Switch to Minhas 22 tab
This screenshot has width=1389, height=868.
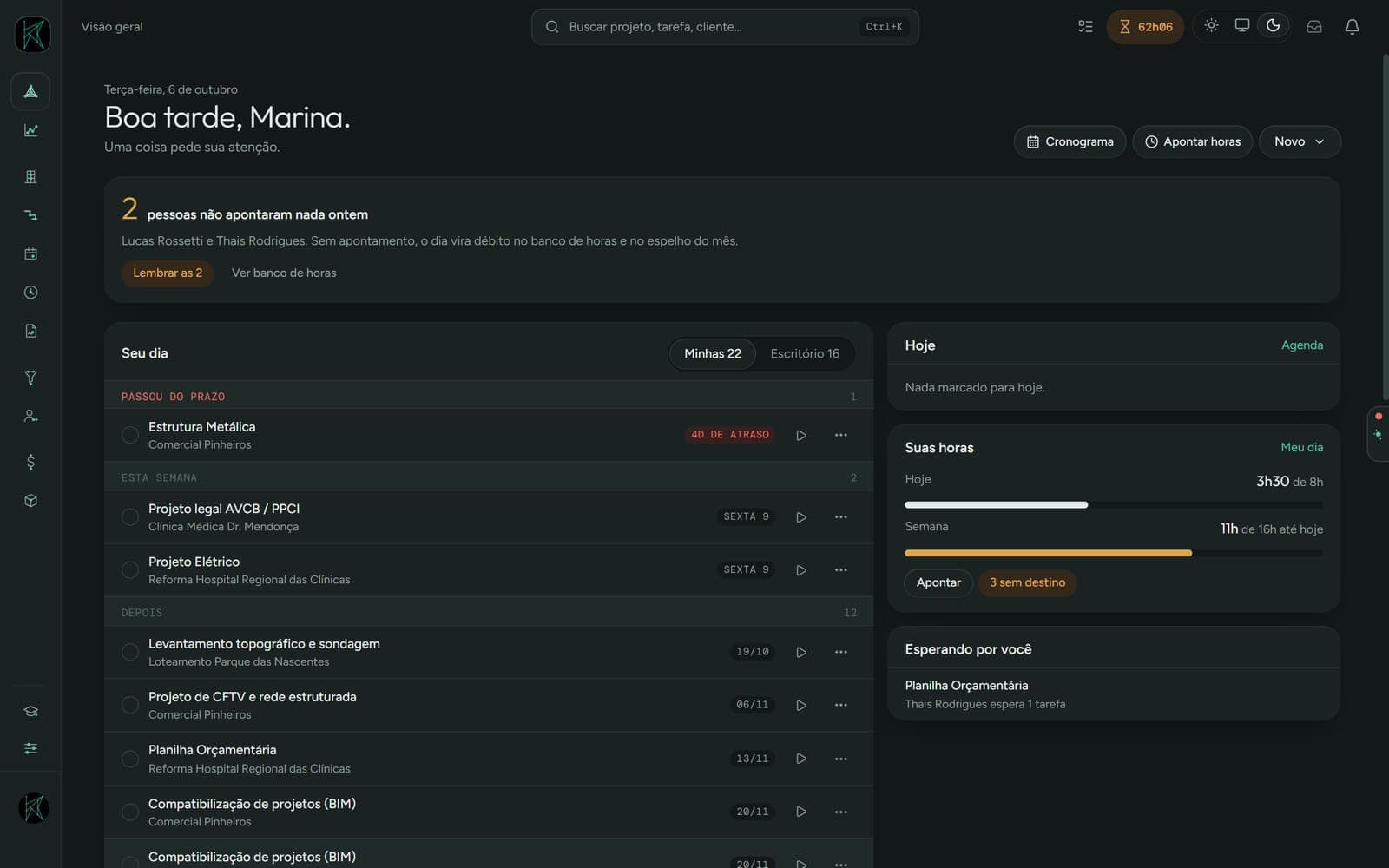coord(713,353)
